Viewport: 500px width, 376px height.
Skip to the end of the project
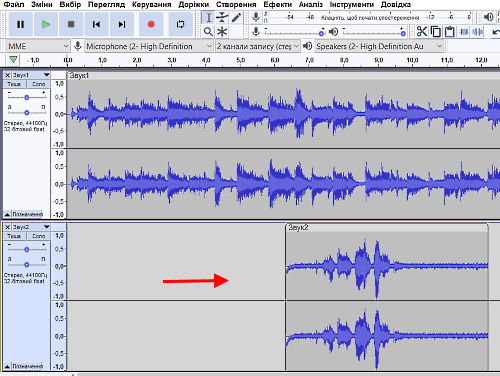[x=122, y=24]
